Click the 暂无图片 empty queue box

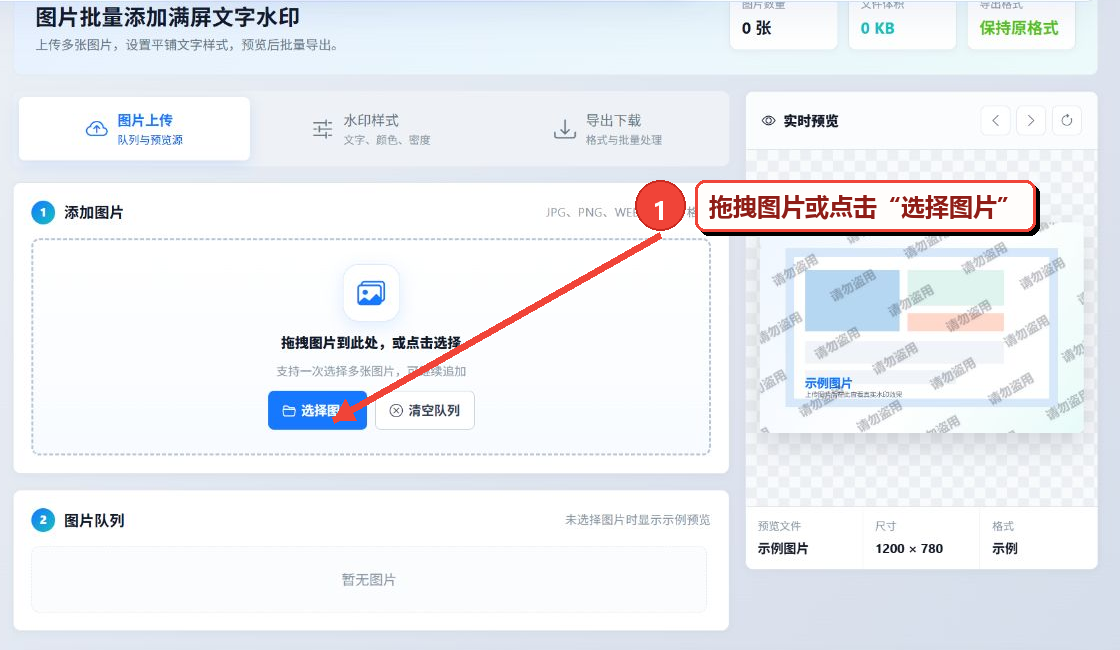pos(369,579)
